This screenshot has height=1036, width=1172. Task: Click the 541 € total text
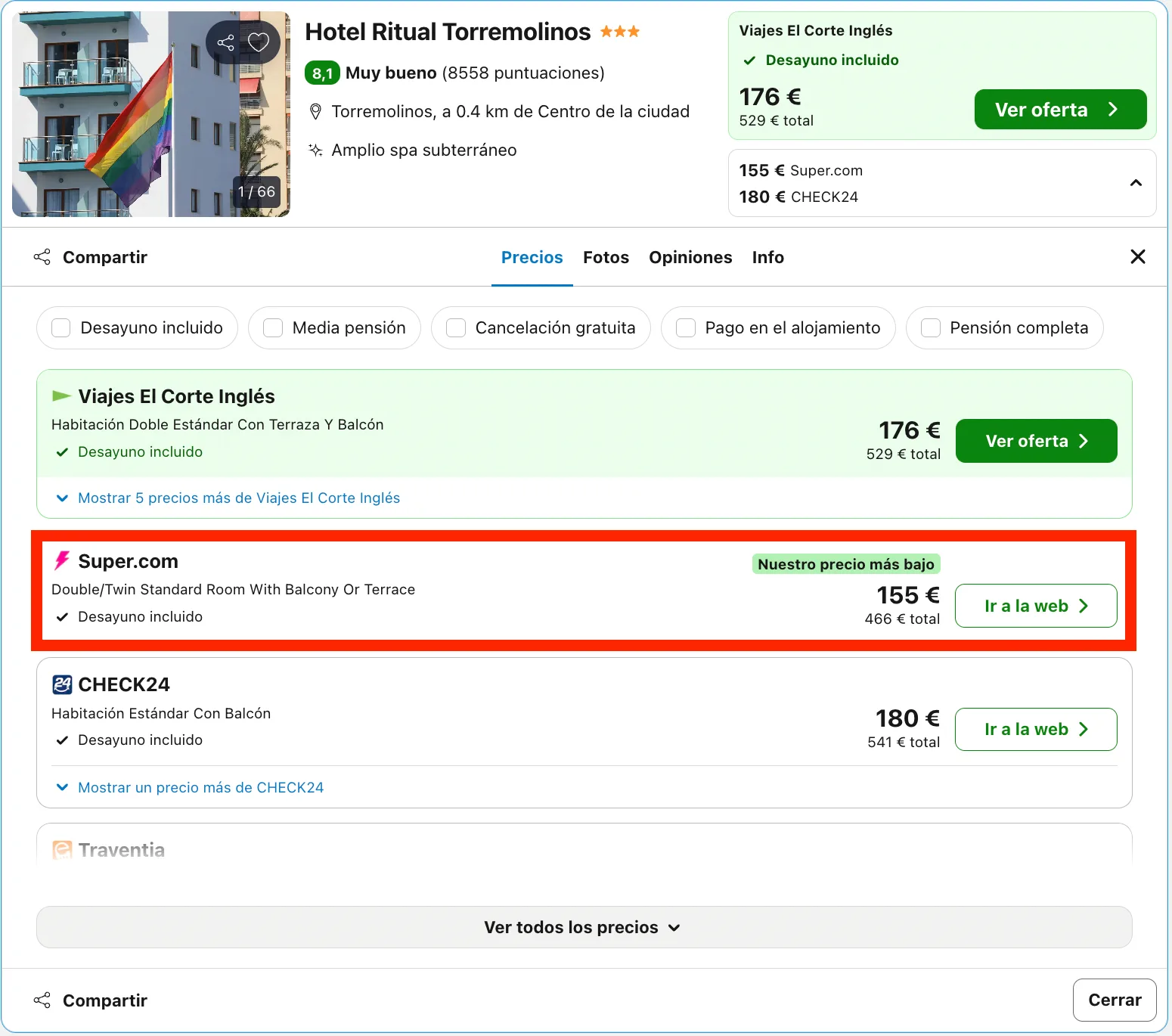tap(904, 742)
